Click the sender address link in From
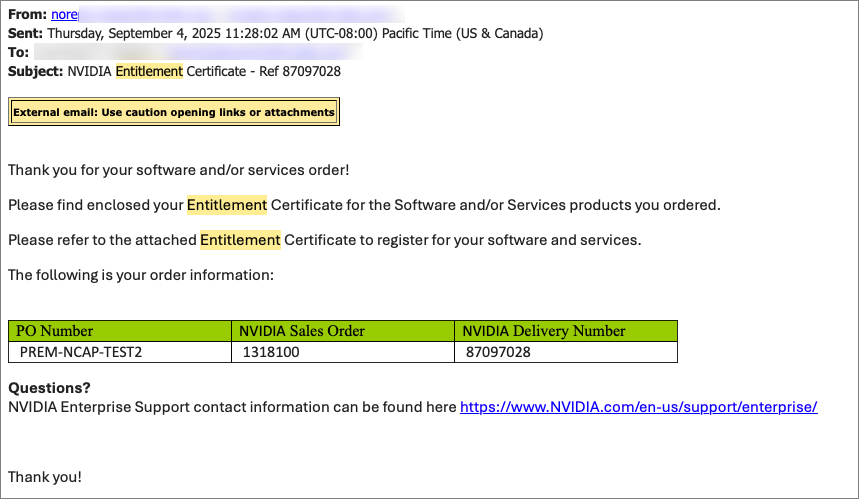Image resolution: width=859 pixels, height=499 pixels. 65,14
